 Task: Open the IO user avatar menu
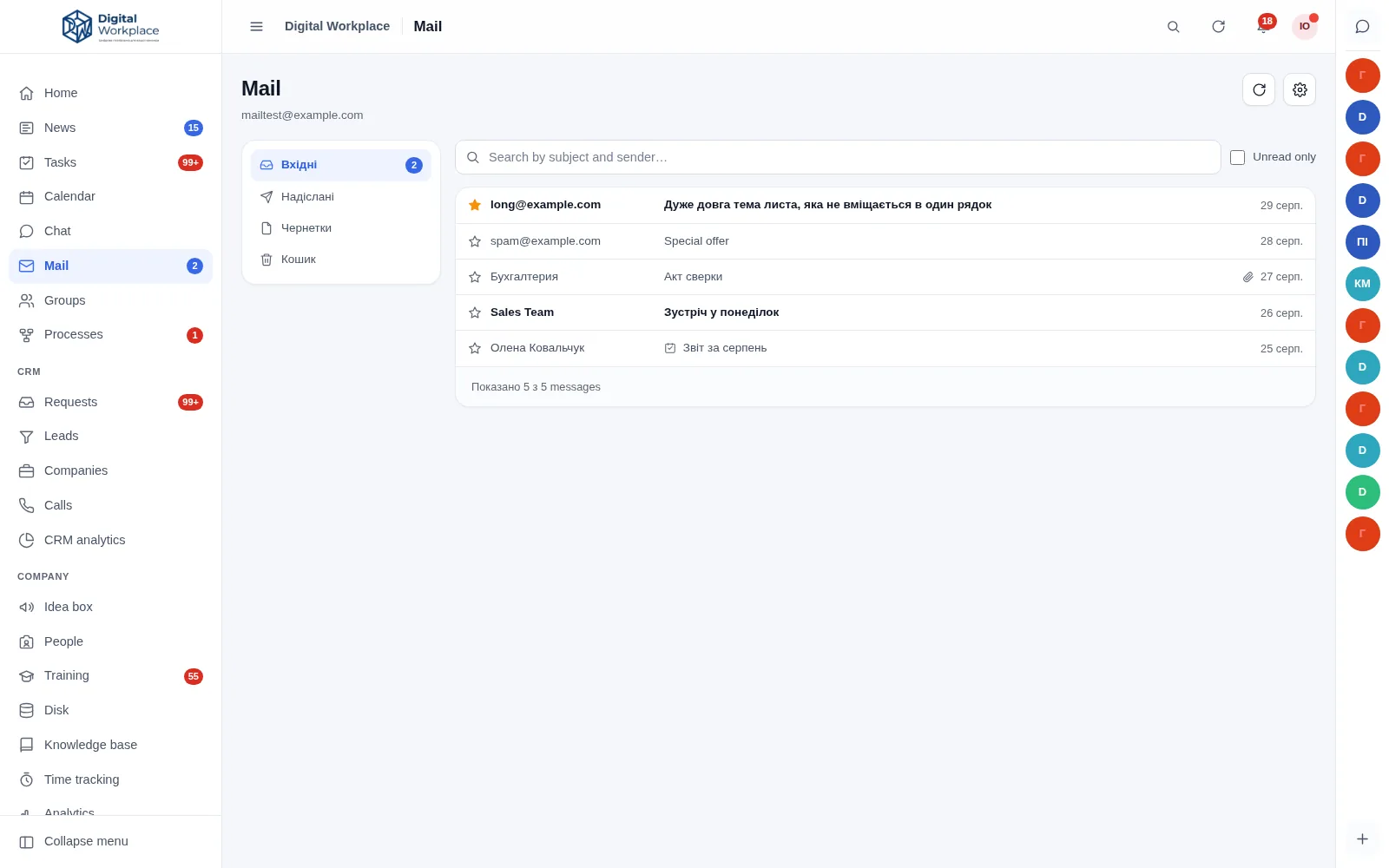coord(1304,27)
